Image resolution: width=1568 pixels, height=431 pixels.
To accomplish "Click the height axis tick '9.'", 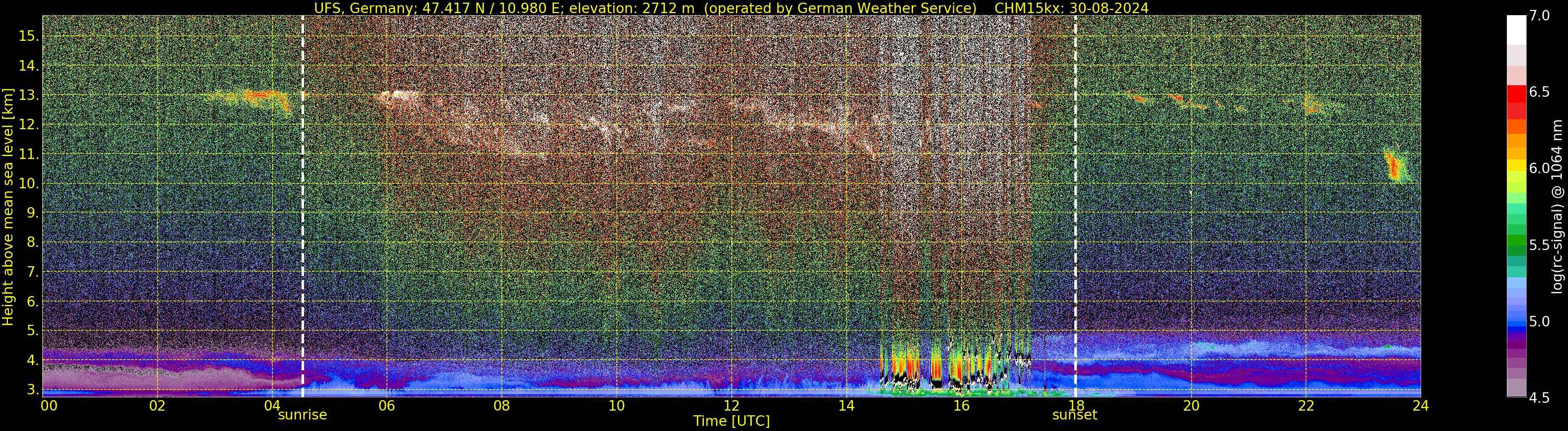I will (x=32, y=213).
